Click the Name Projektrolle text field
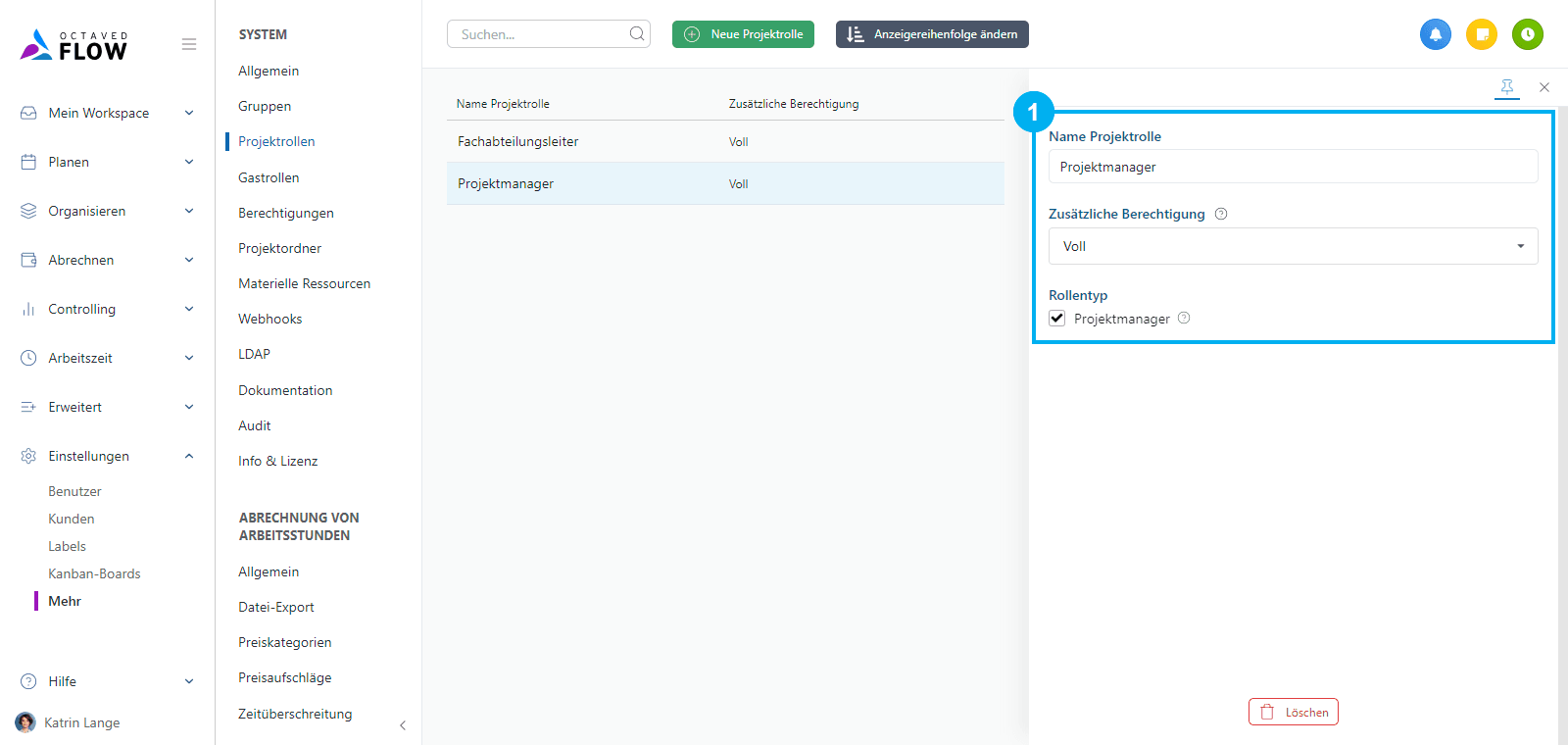This screenshot has height=745, width=1568. pyautogui.click(x=1293, y=167)
